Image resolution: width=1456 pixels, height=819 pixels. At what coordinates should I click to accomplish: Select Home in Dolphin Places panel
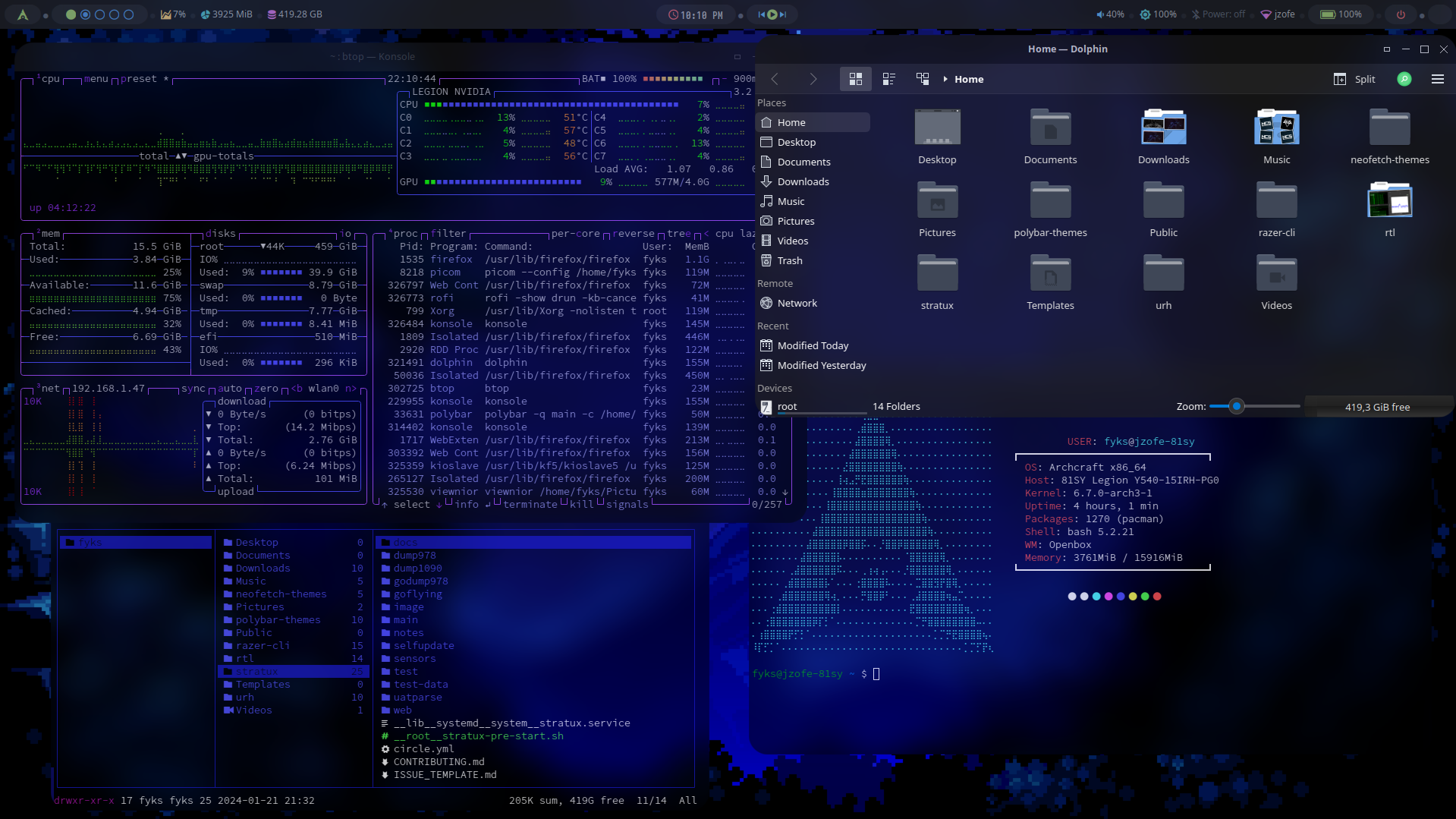[813, 122]
